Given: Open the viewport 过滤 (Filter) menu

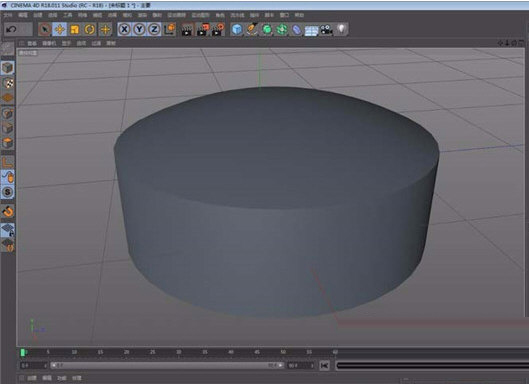Looking at the screenshot, I should (x=96, y=44).
